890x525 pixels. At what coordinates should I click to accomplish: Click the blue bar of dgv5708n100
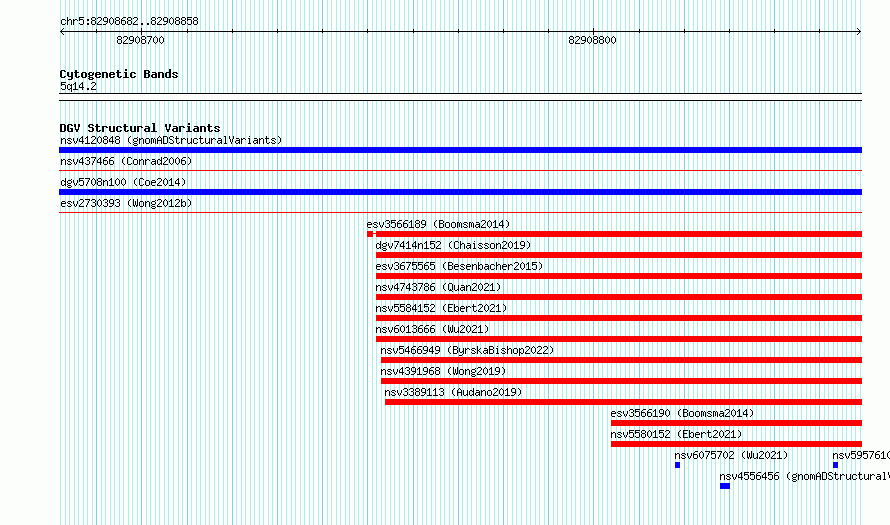pos(460,192)
